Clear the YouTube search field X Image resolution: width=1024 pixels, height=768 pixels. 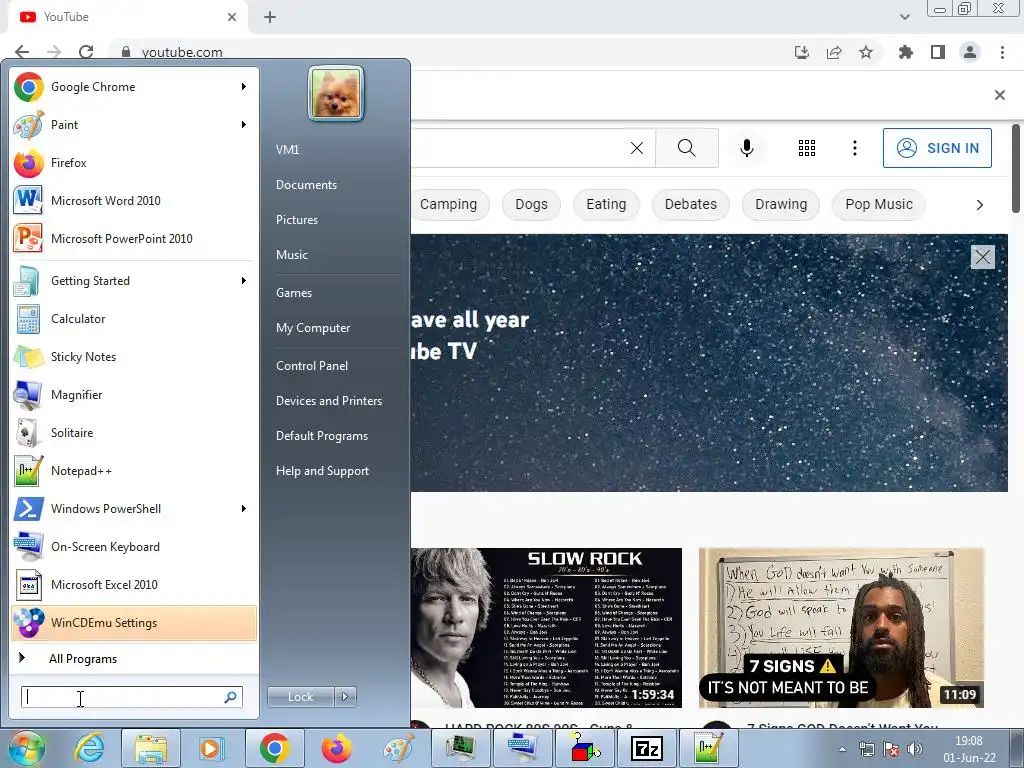[637, 148]
